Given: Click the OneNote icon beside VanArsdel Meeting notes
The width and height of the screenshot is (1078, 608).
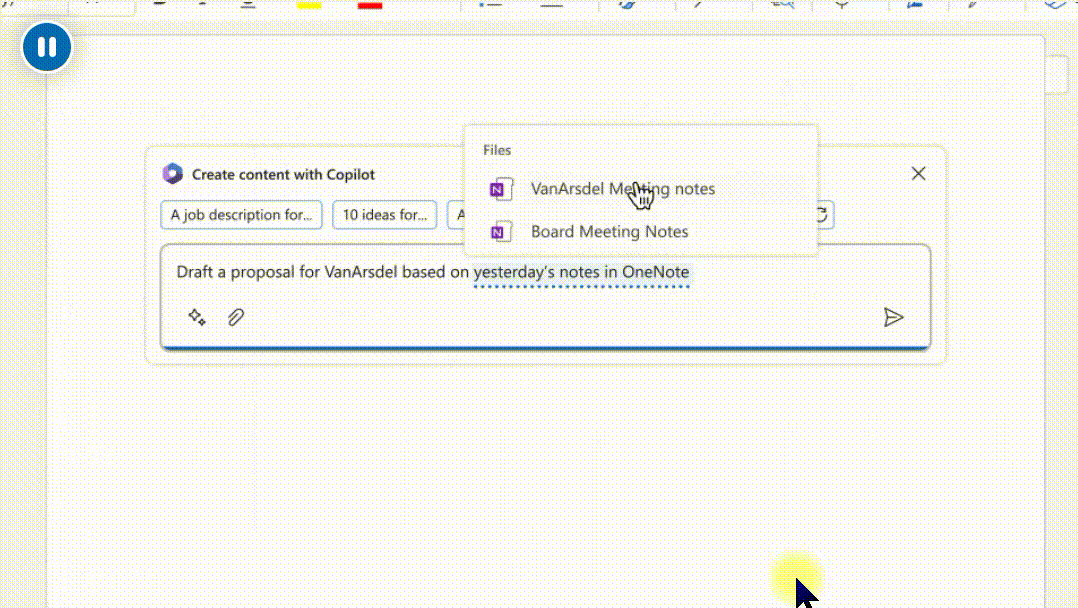Looking at the screenshot, I should coord(500,189).
